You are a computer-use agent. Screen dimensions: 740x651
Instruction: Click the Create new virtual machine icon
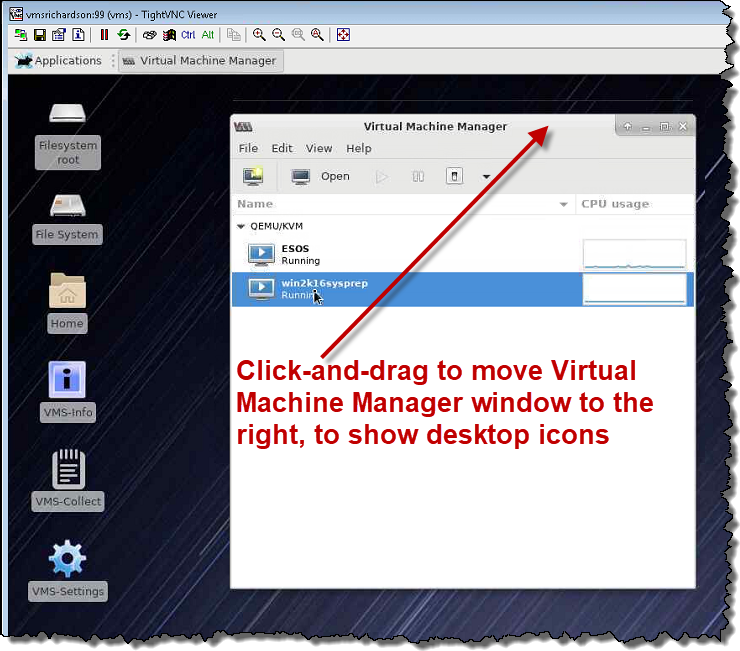coord(253,177)
